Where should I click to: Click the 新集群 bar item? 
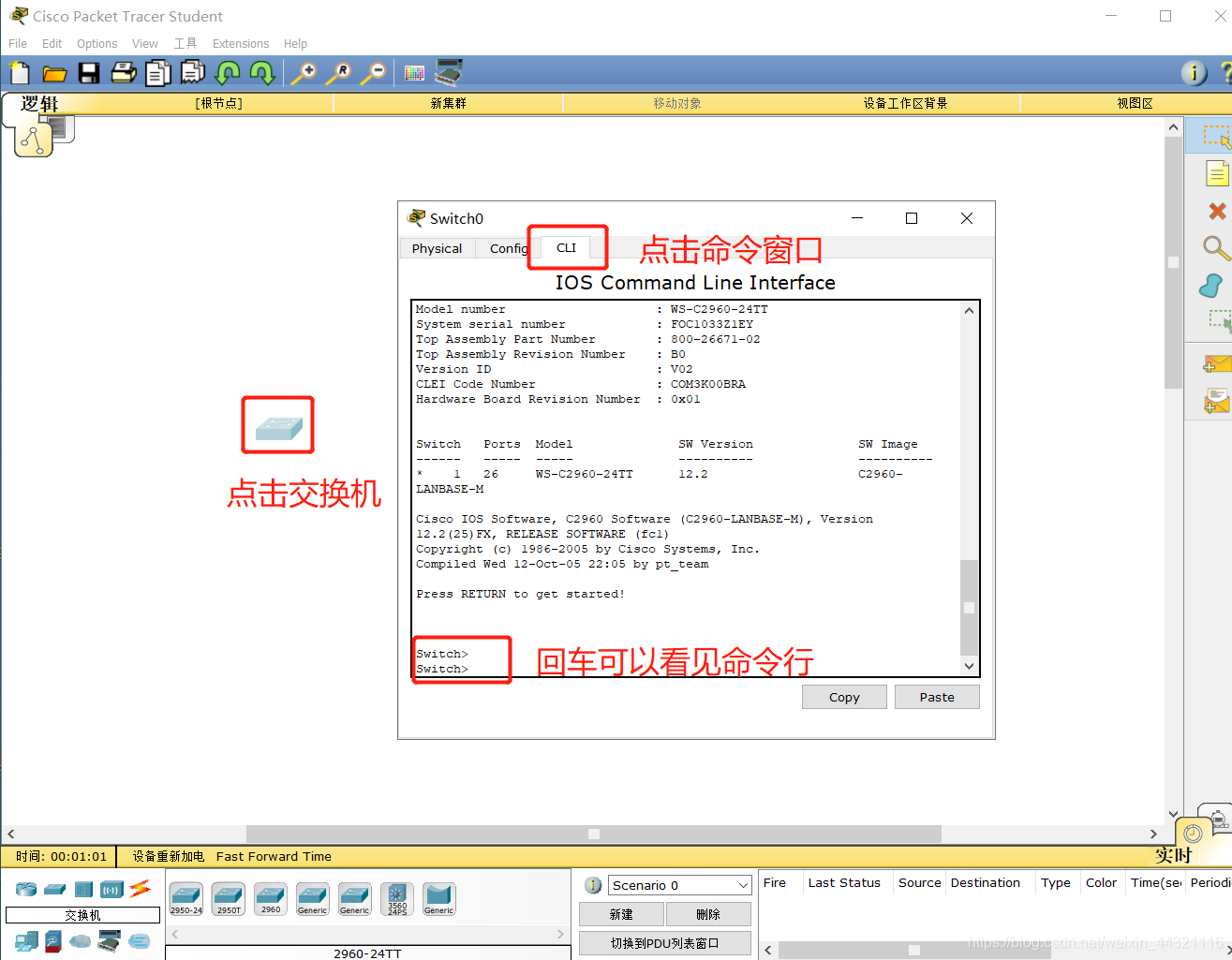tap(448, 103)
